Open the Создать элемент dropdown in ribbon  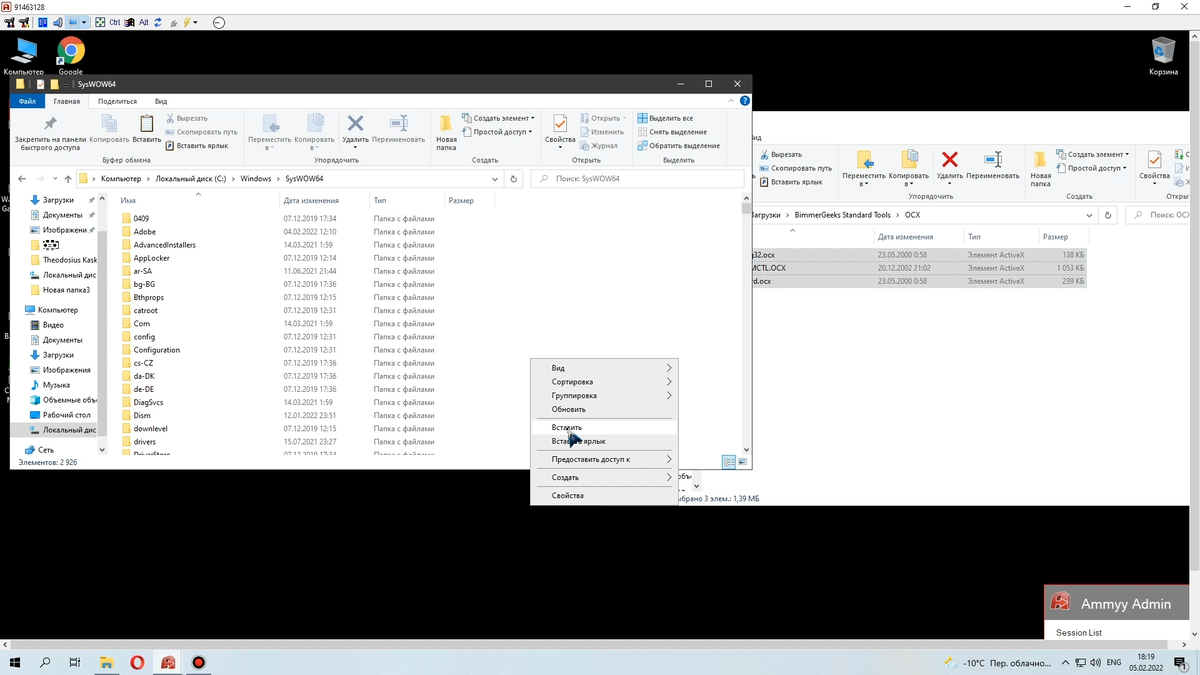point(500,117)
